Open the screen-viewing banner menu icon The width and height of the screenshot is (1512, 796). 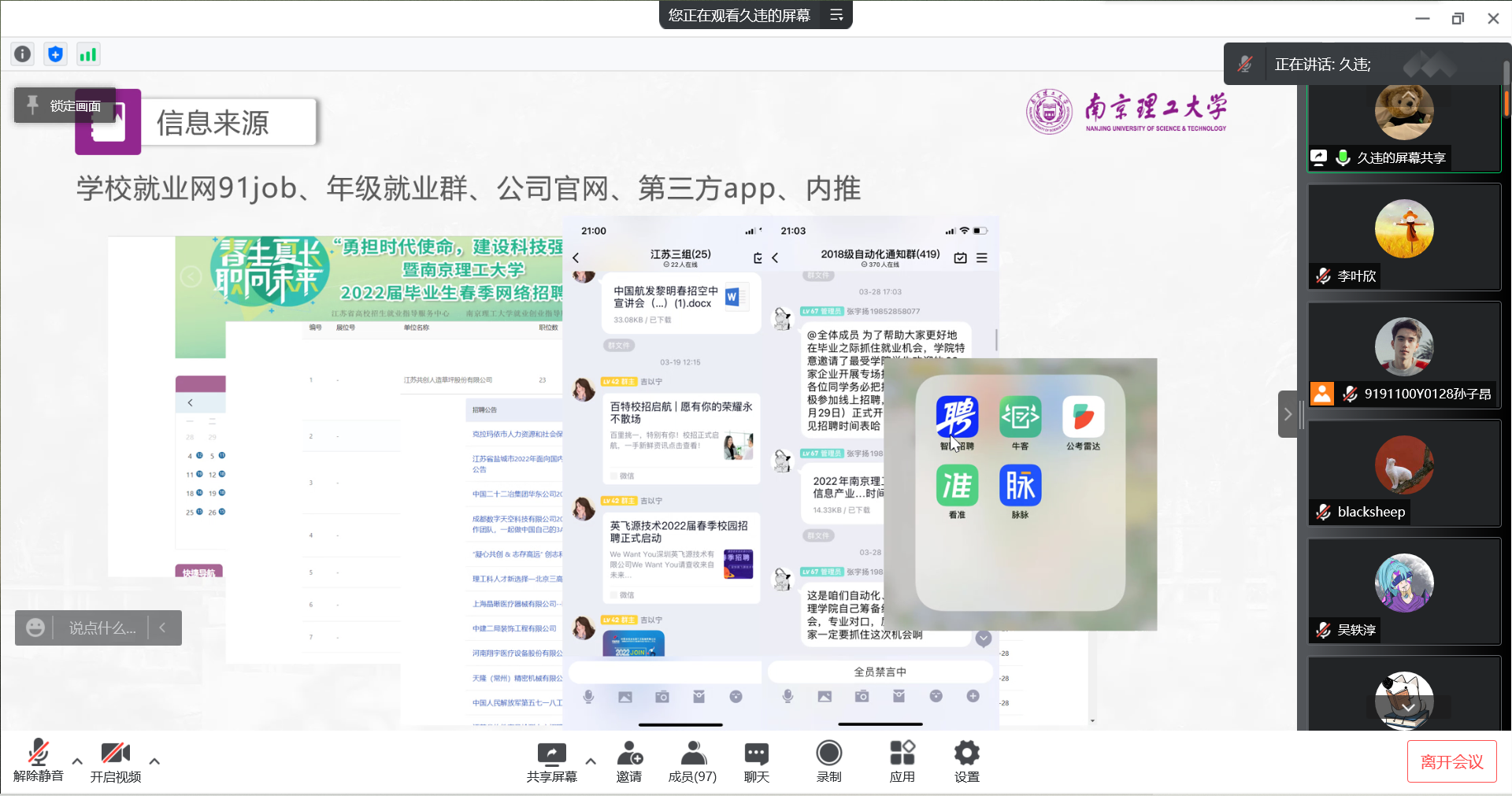pos(836,15)
